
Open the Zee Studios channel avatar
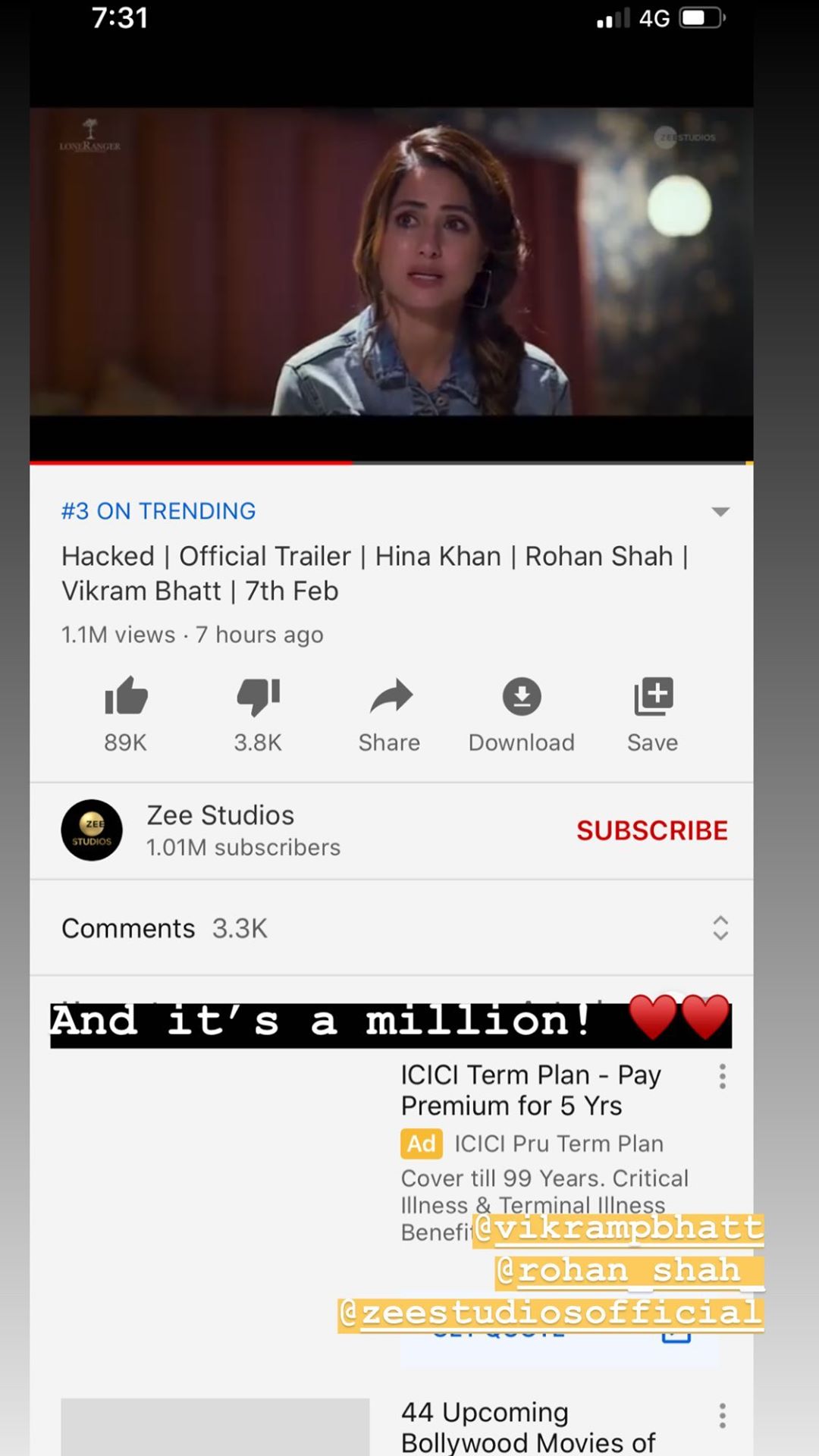[x=92, y=830]
